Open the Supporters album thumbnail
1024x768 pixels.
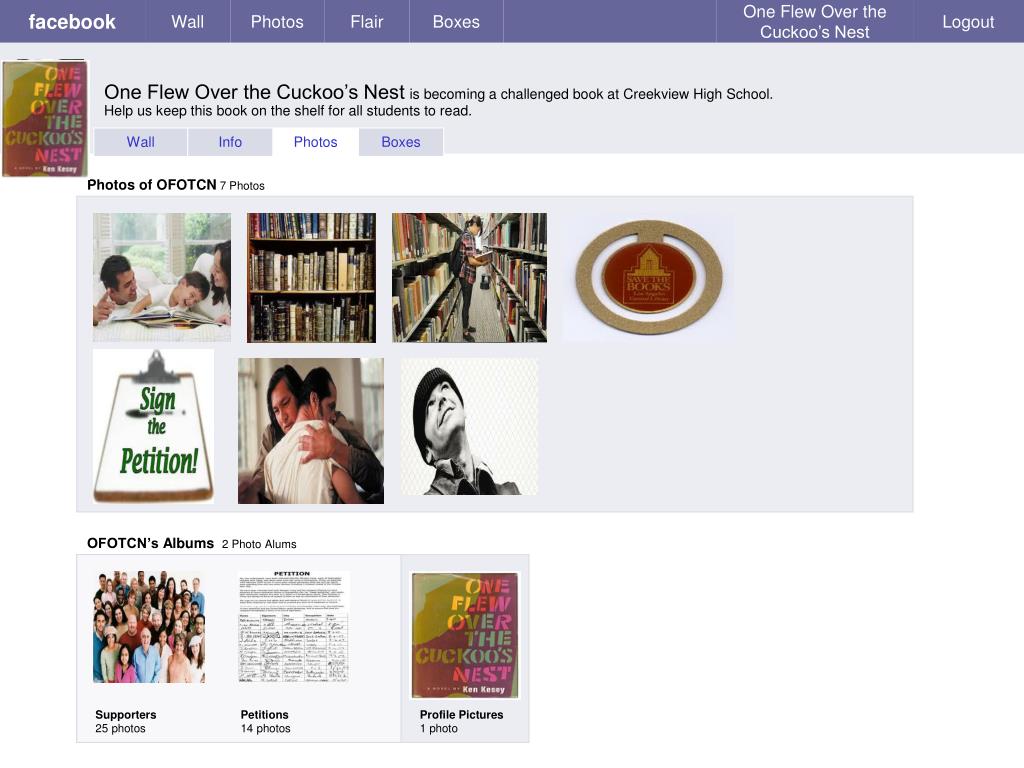coord(149,627)
